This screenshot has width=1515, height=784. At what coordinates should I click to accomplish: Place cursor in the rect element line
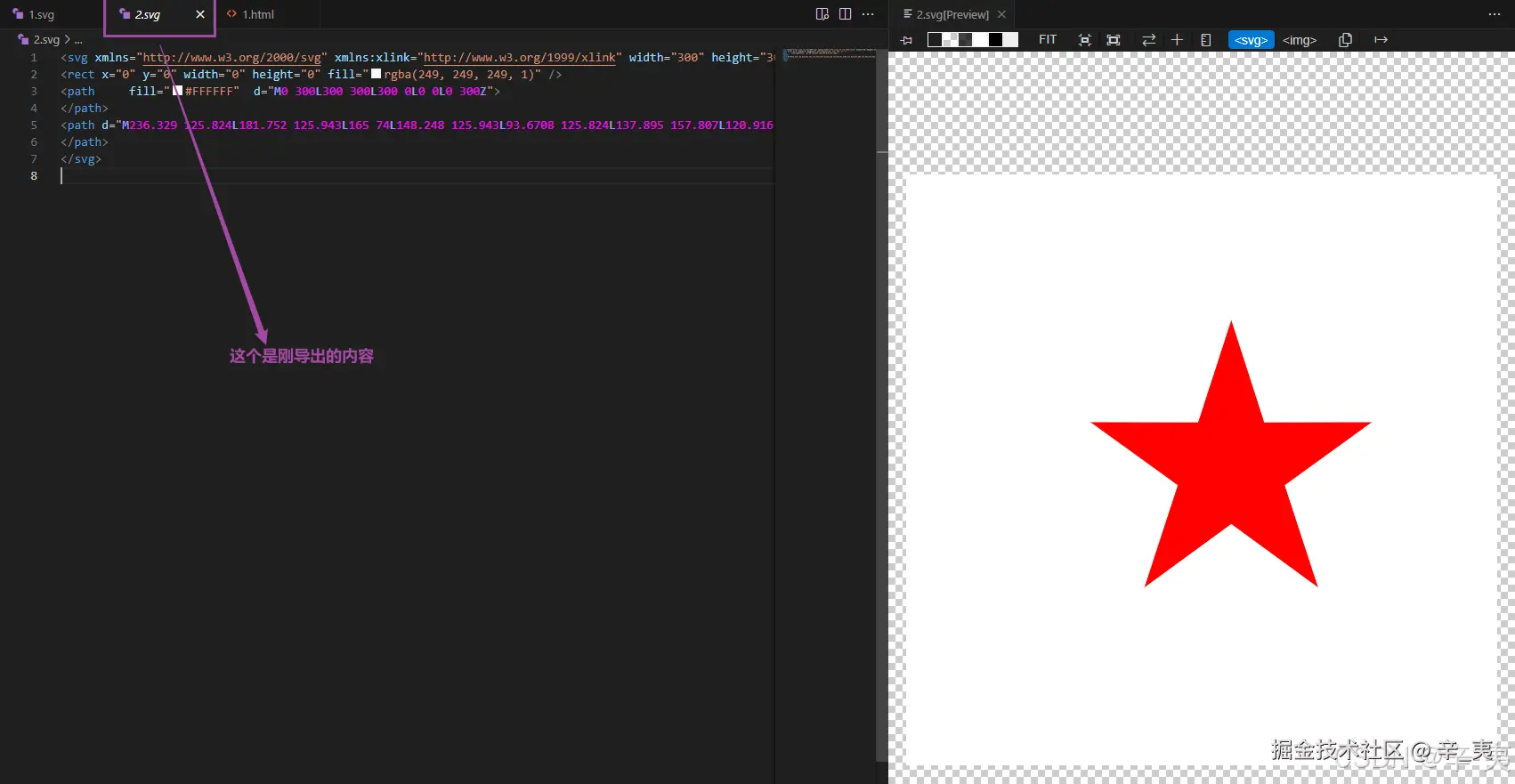coord(311,74)
